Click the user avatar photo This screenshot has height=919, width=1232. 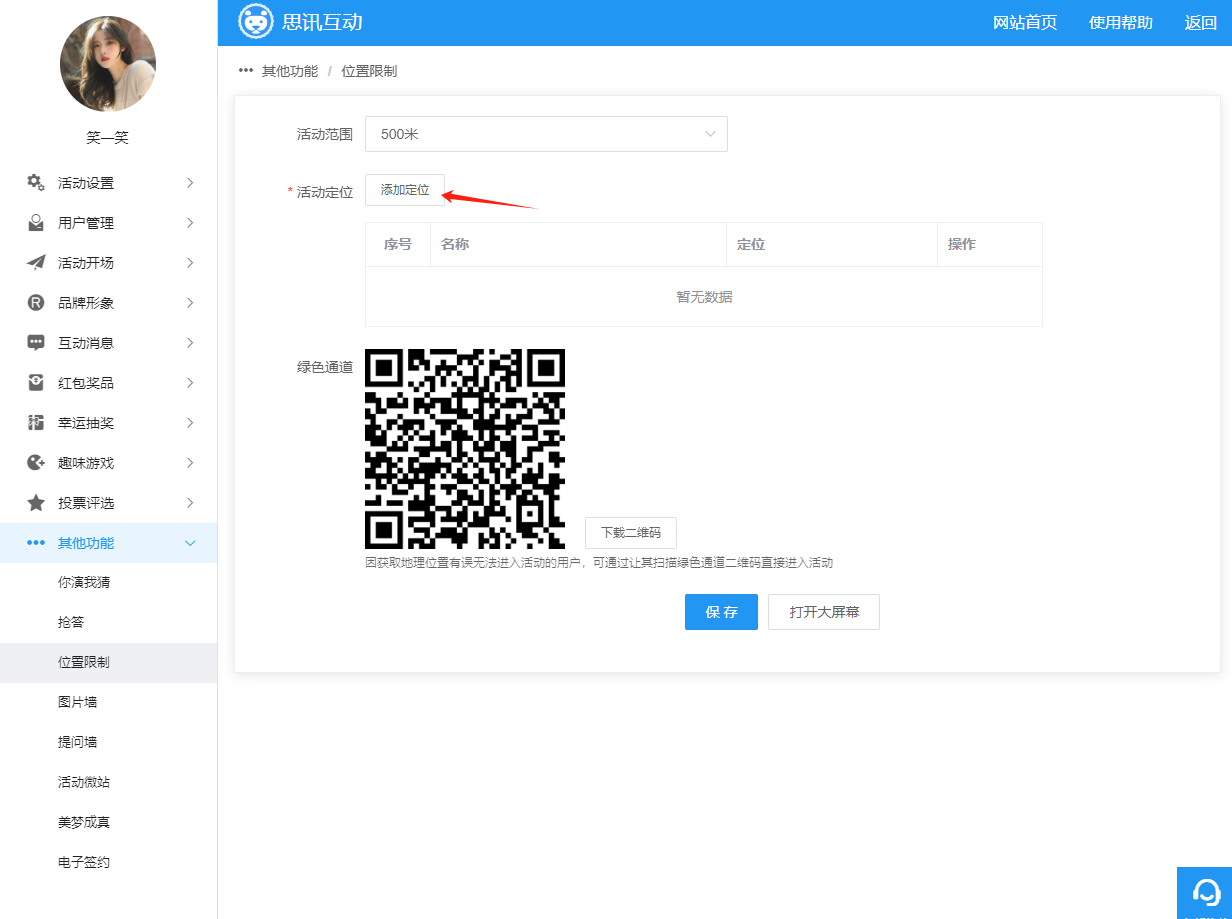coord(108,64)
